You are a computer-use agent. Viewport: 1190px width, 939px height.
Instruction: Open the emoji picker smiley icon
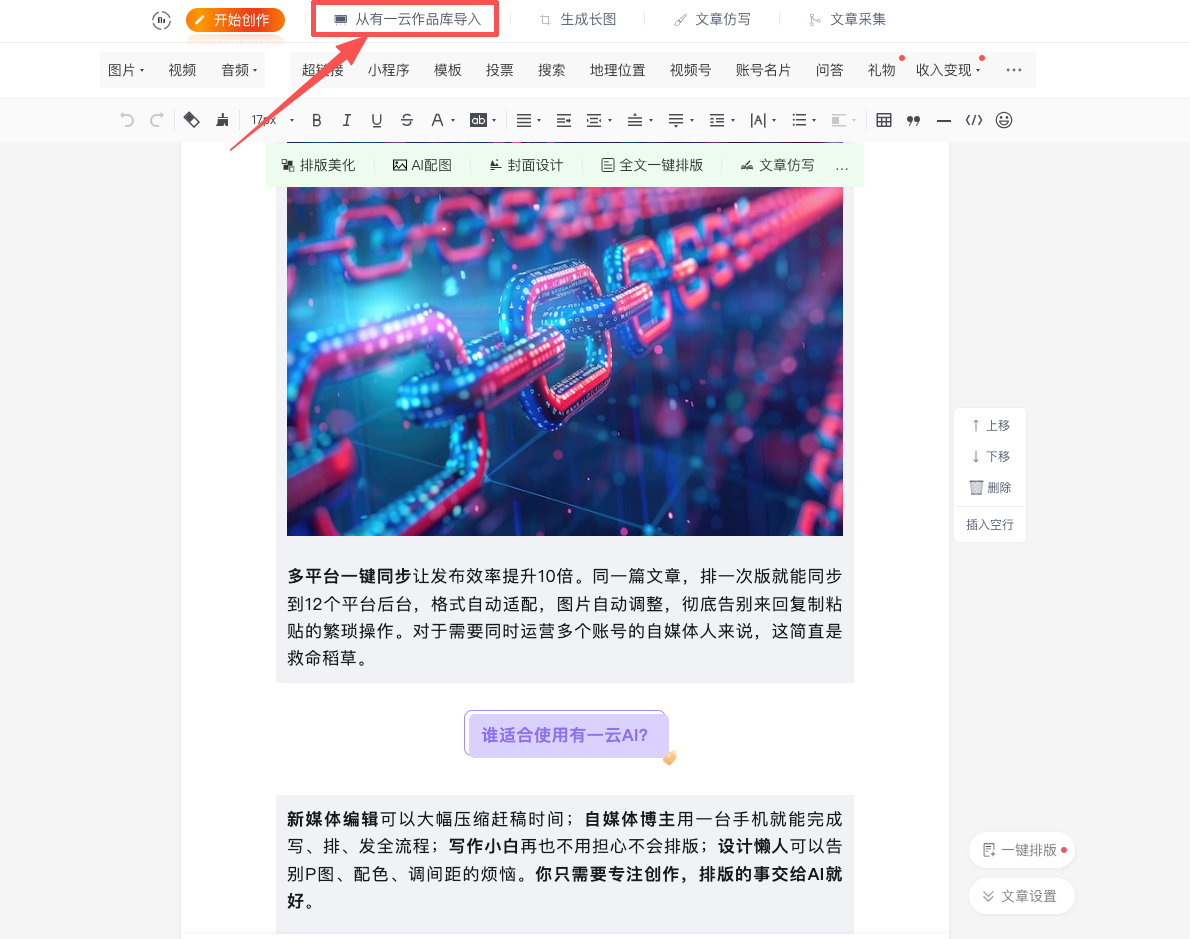(x=1004, y=120)
